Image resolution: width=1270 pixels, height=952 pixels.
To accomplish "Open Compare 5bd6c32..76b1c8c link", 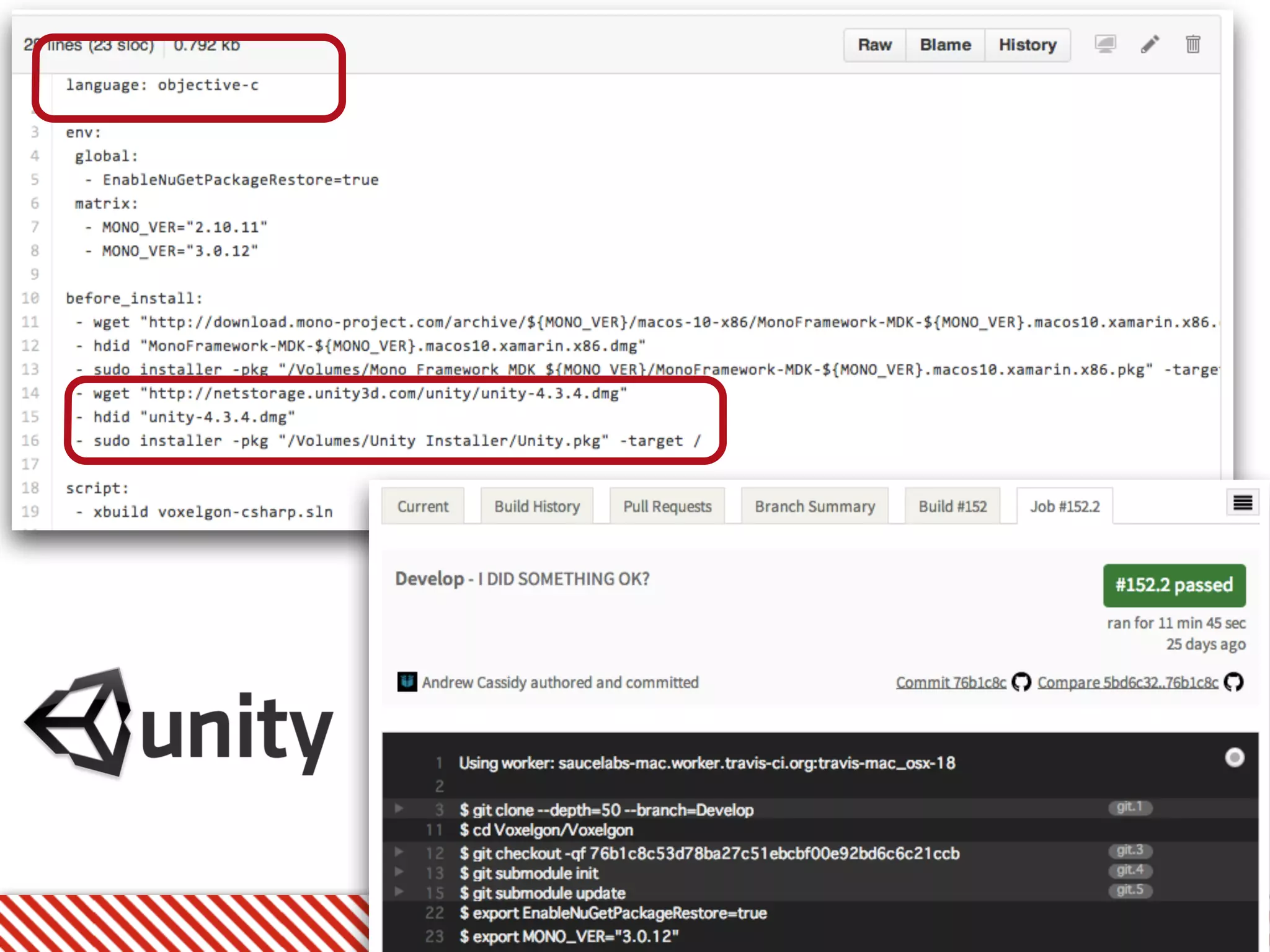I will [1128, 682].
